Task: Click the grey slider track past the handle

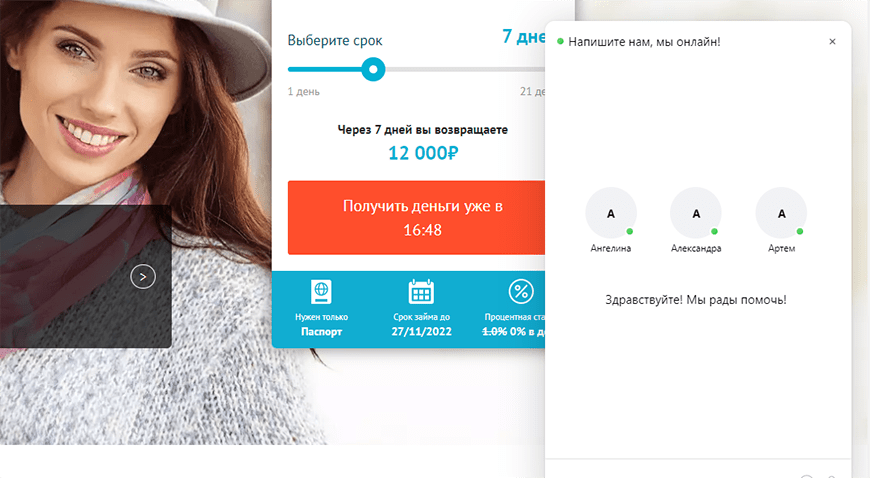Action: (465, 69)
